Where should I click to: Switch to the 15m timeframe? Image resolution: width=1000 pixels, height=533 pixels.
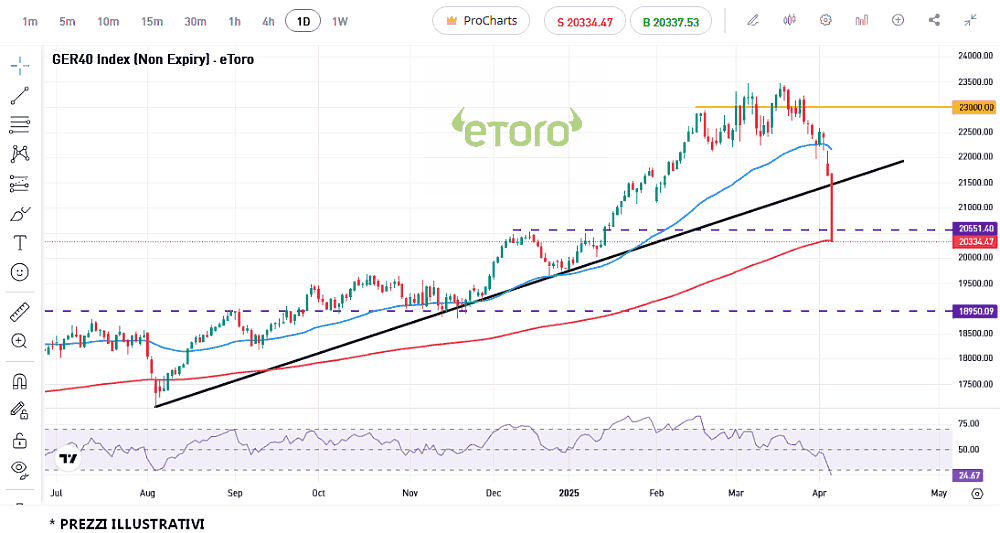click(152, 22)
